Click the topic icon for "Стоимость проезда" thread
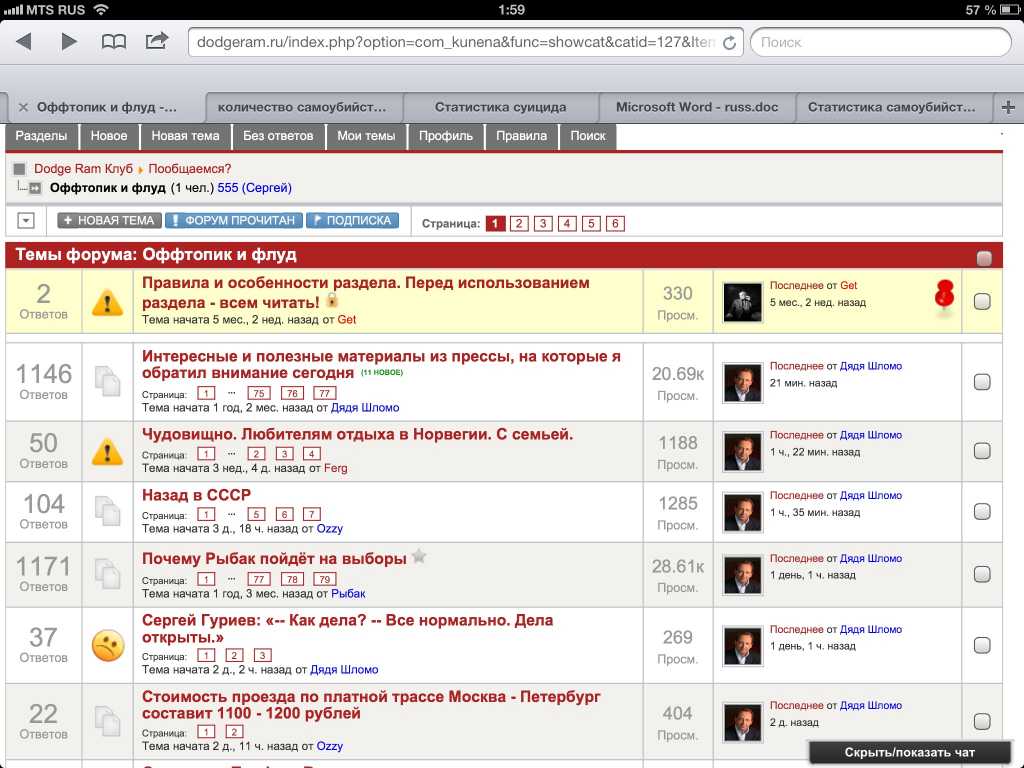 (x=108, y=721)
